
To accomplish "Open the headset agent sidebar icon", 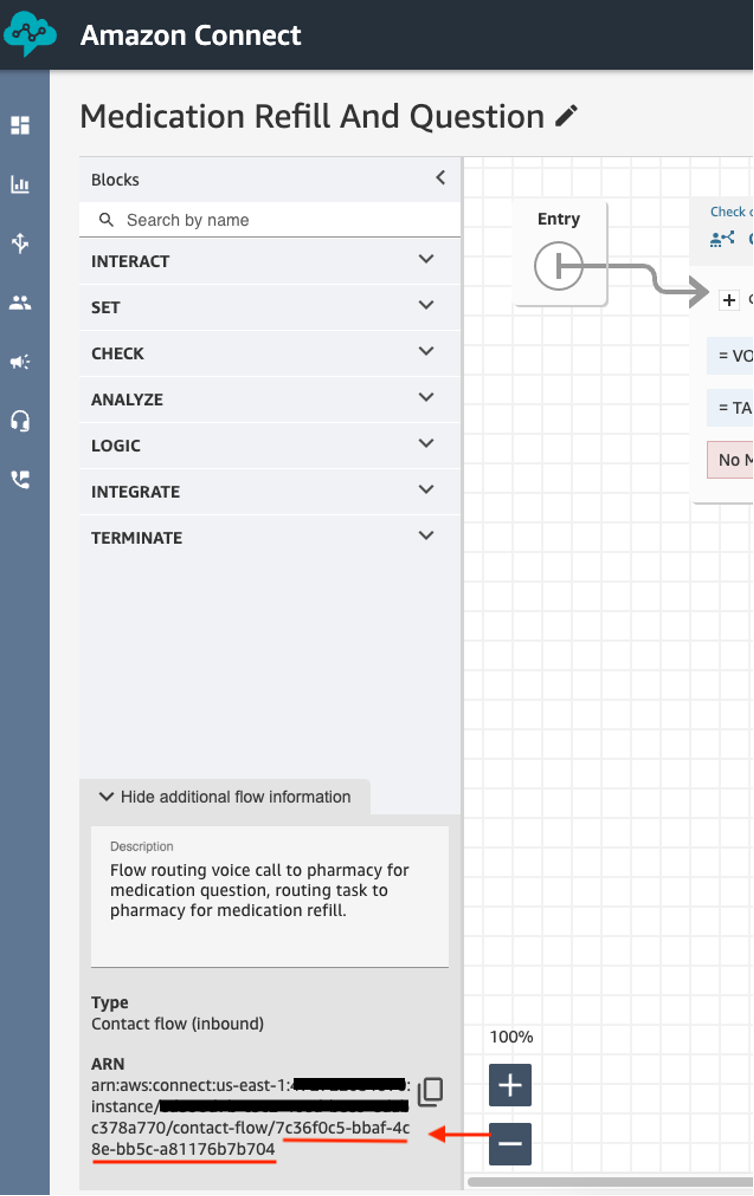I will pos(21,420).
